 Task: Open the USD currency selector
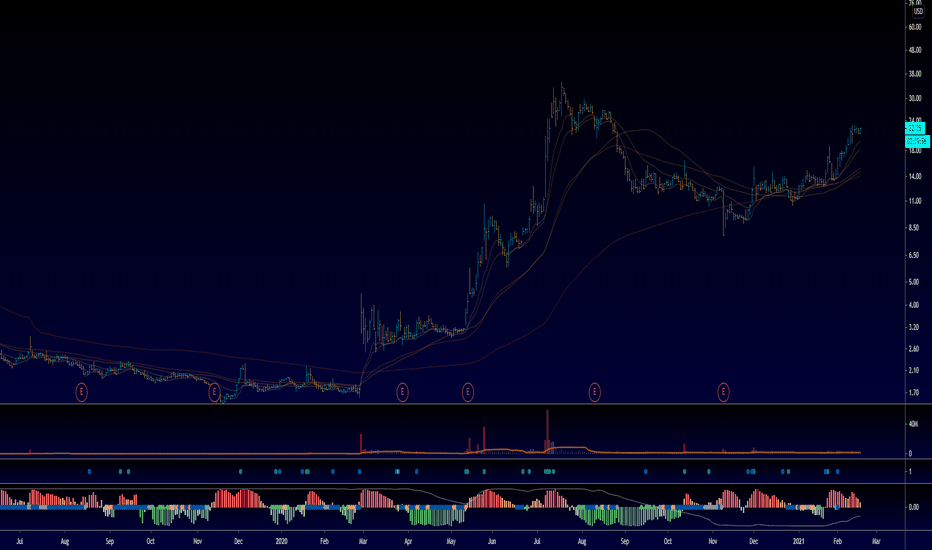918,12
